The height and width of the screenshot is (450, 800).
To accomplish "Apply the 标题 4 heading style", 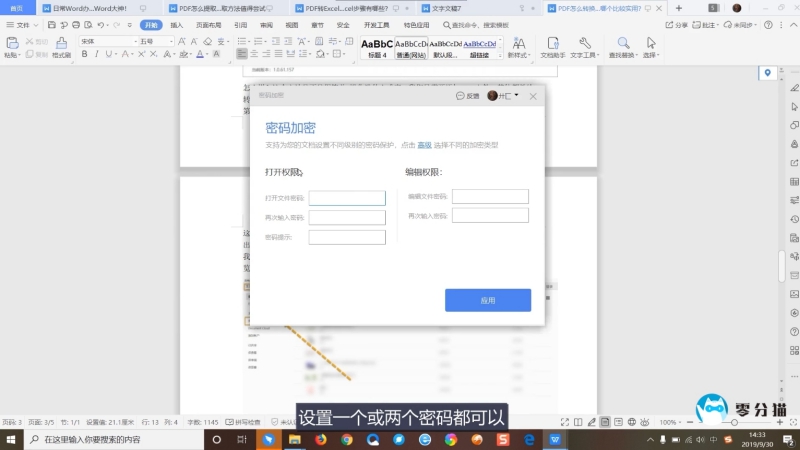I will point(377,47).
